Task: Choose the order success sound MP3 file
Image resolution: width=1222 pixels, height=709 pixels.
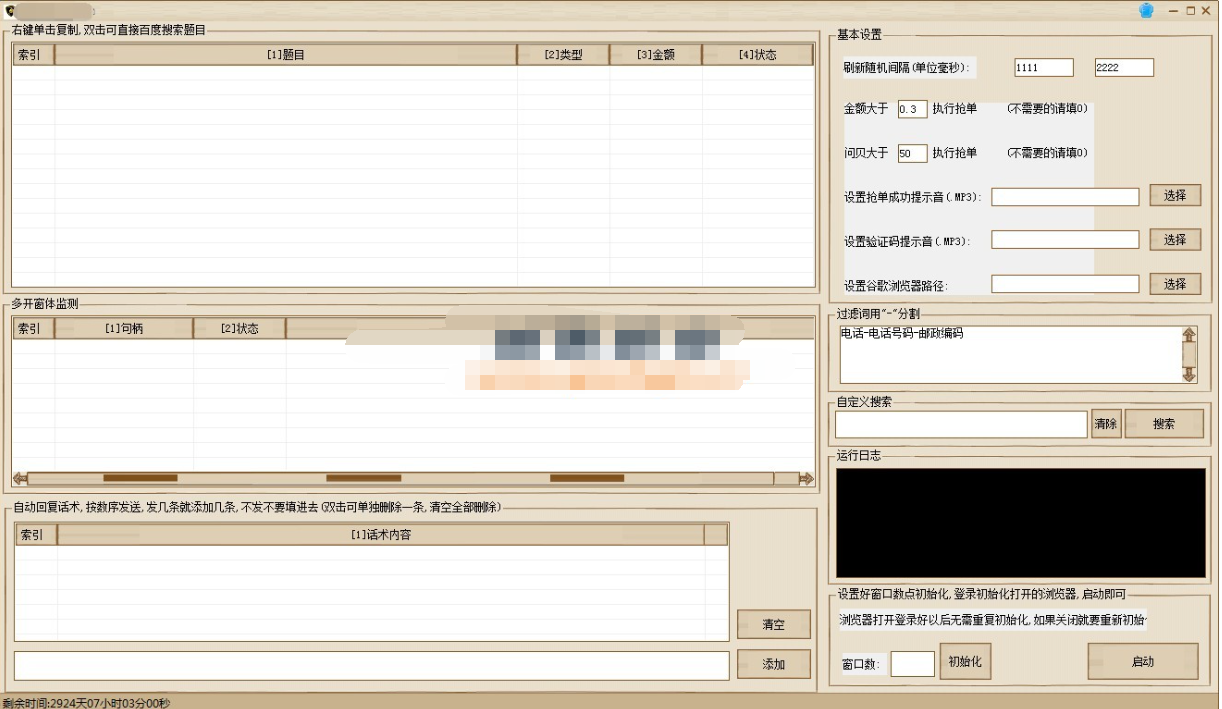Action: [1174, 196]
